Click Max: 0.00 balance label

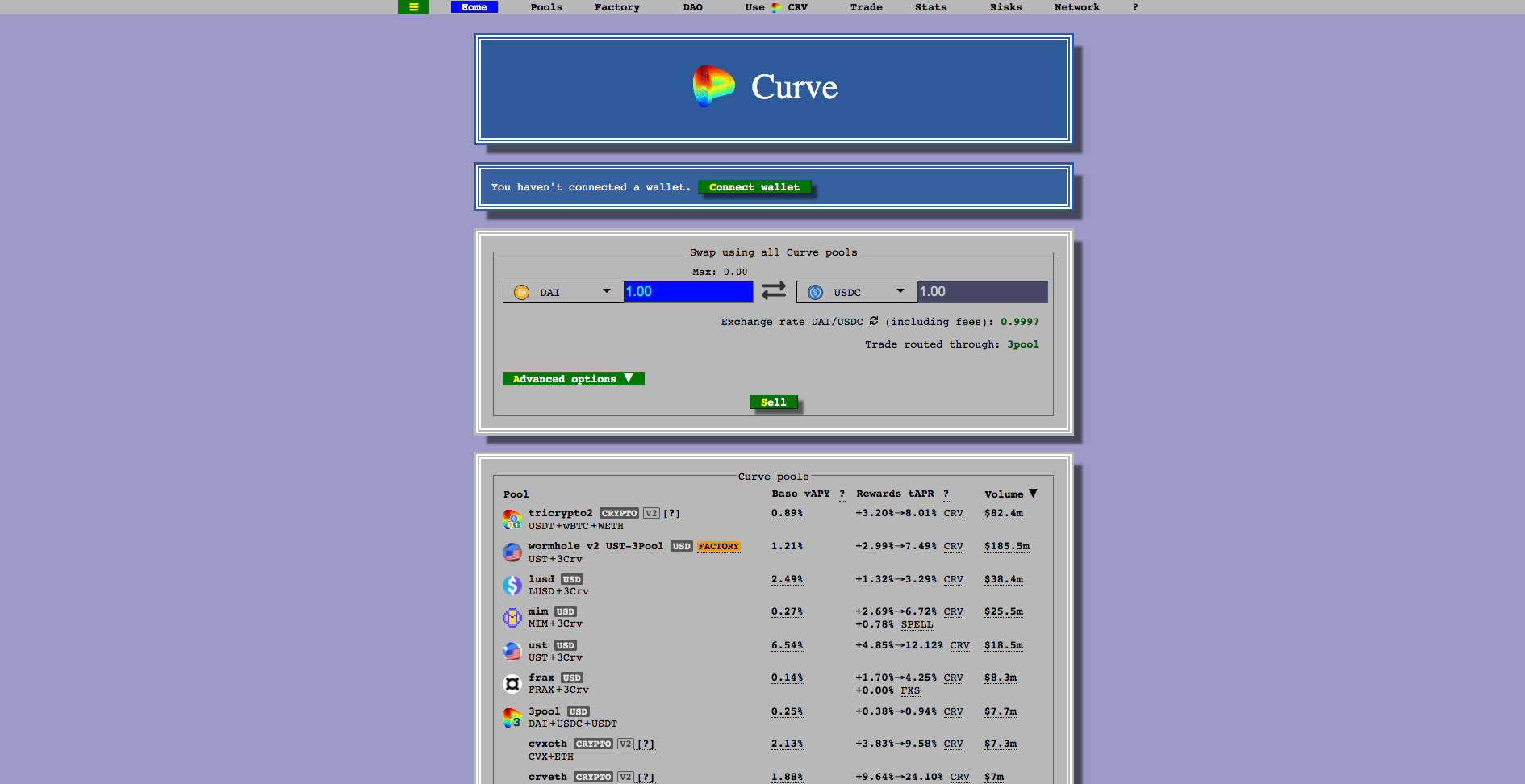pyautogui.click(x=720, y=272)
